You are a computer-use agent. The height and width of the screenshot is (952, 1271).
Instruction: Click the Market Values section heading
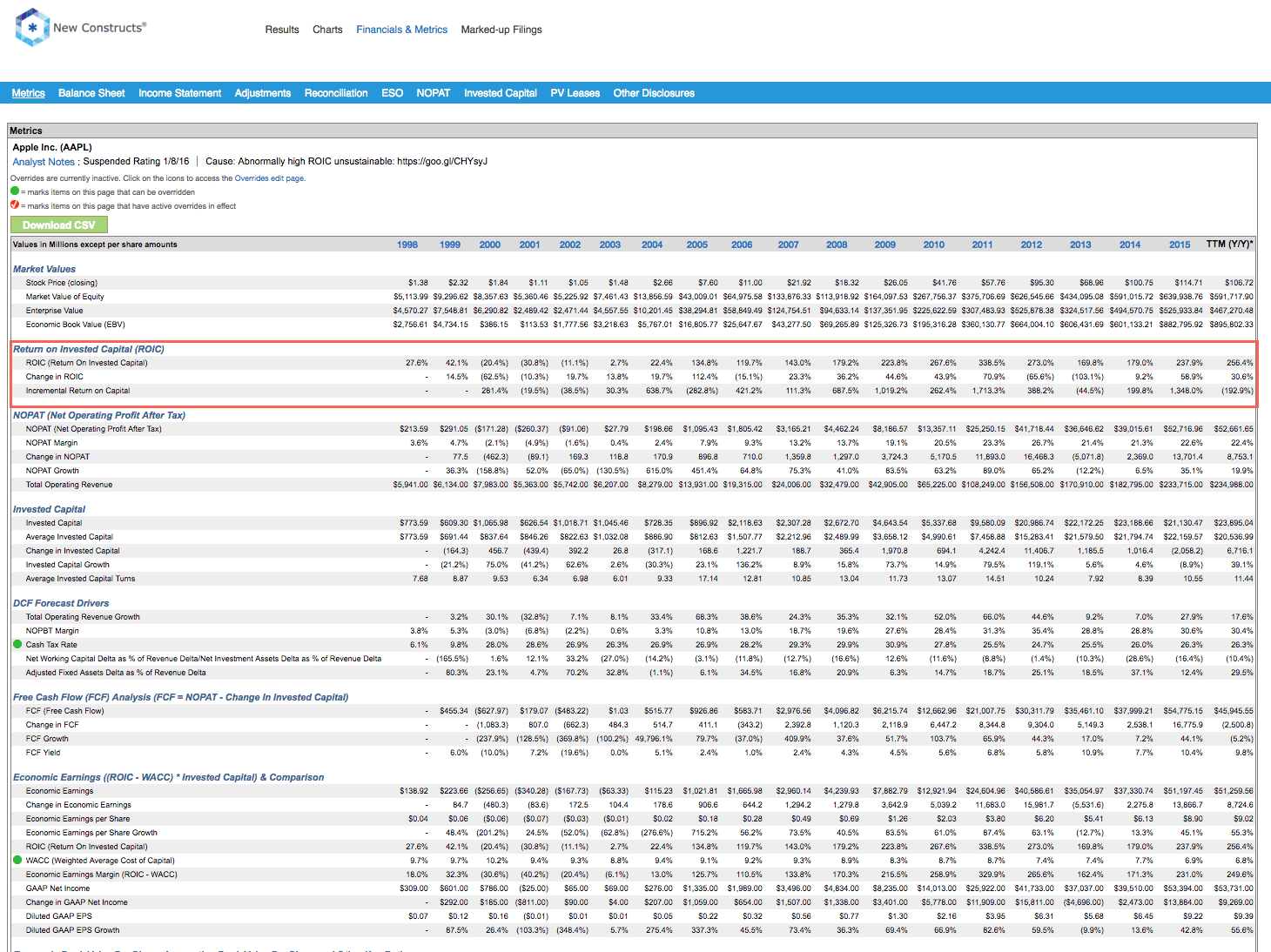(x=44, y=269)
